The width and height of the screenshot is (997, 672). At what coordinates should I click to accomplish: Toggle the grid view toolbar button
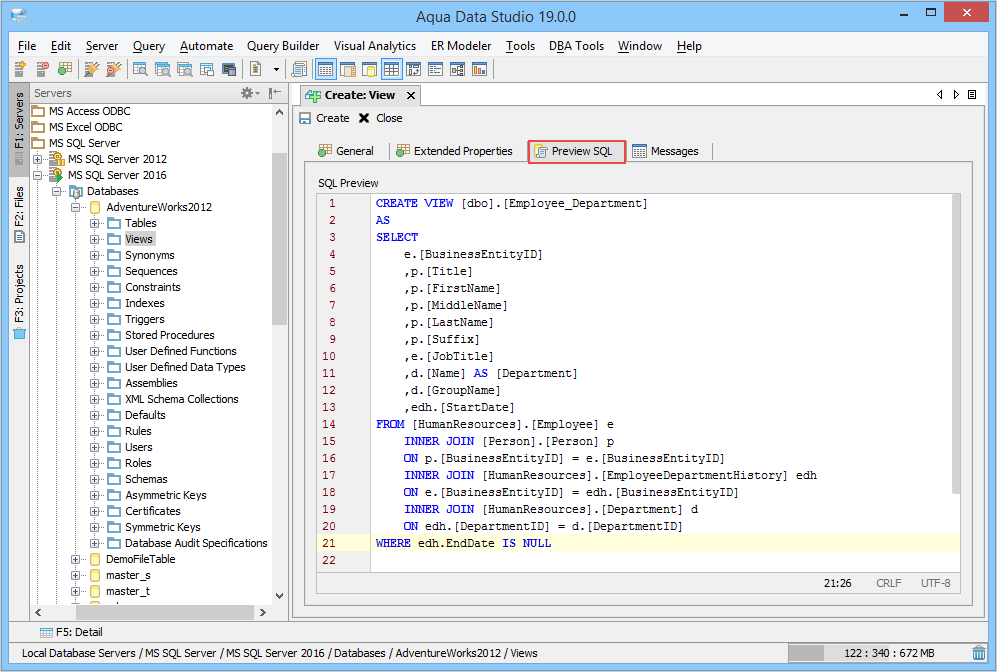pos(391,69)
